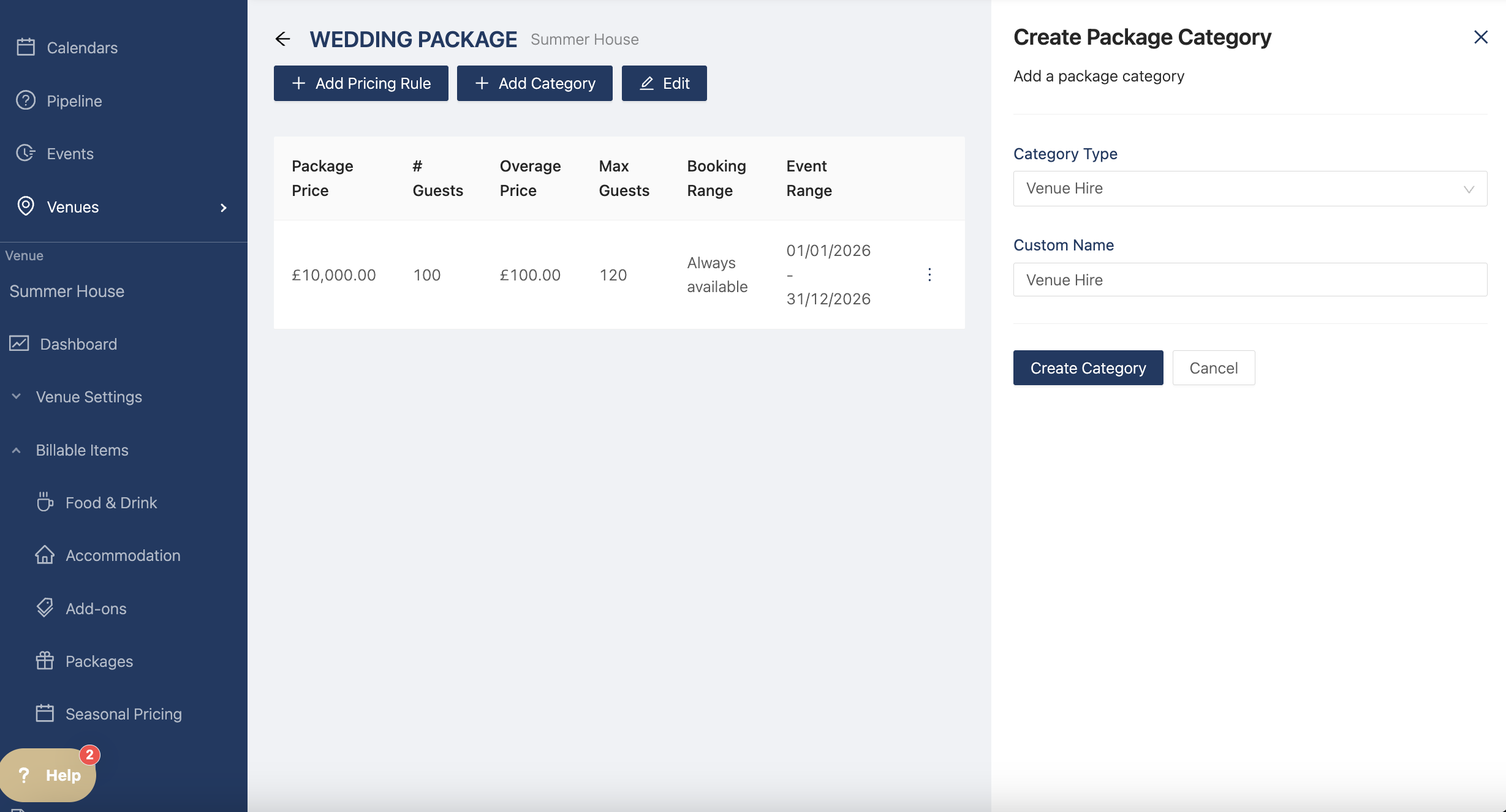Open the Category Type dropdown
The width and height of the screenshot is (1506, 812).
(1250, 189)
